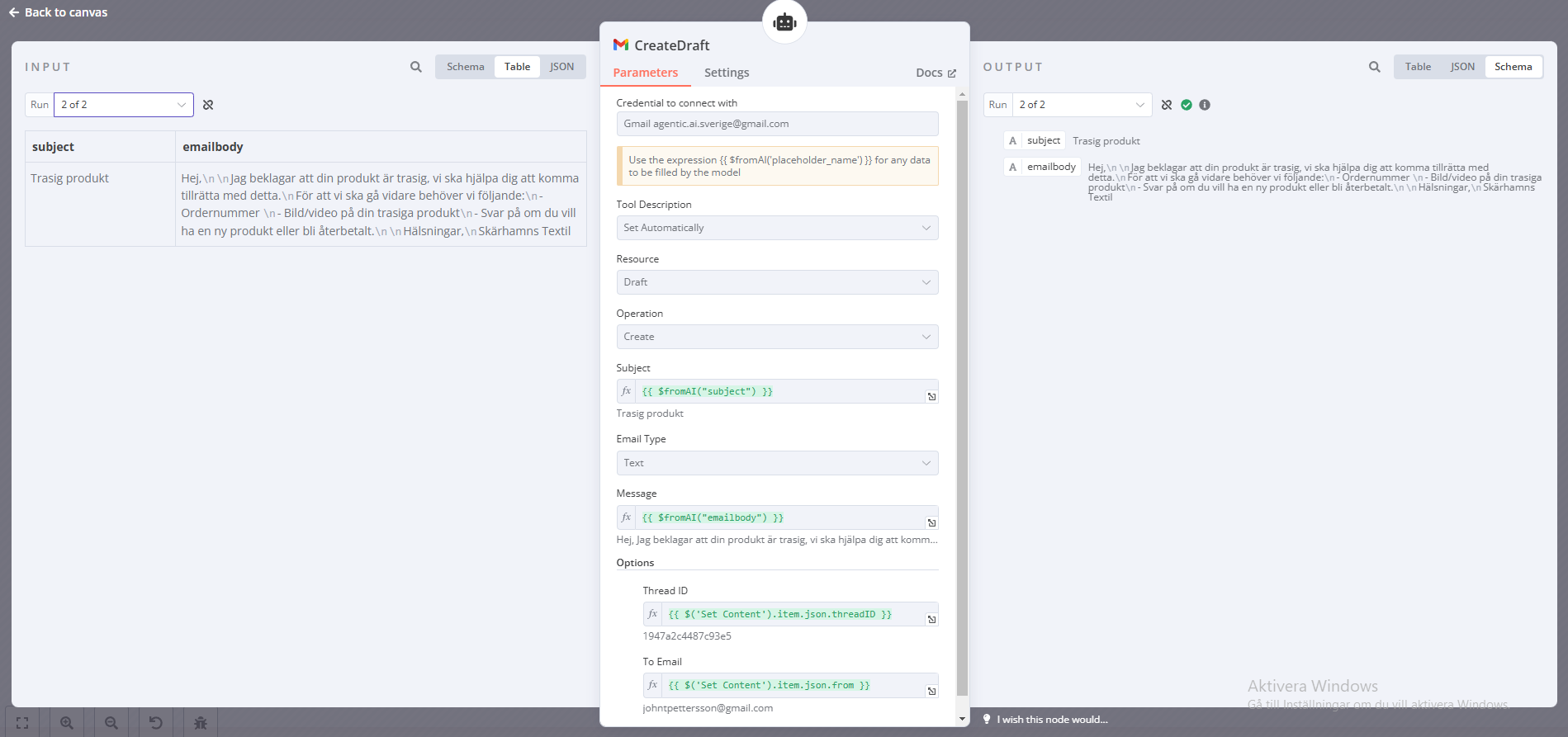Open the output panel search icon
This screenshot has height=737, width=1568.
(1374, 67)
